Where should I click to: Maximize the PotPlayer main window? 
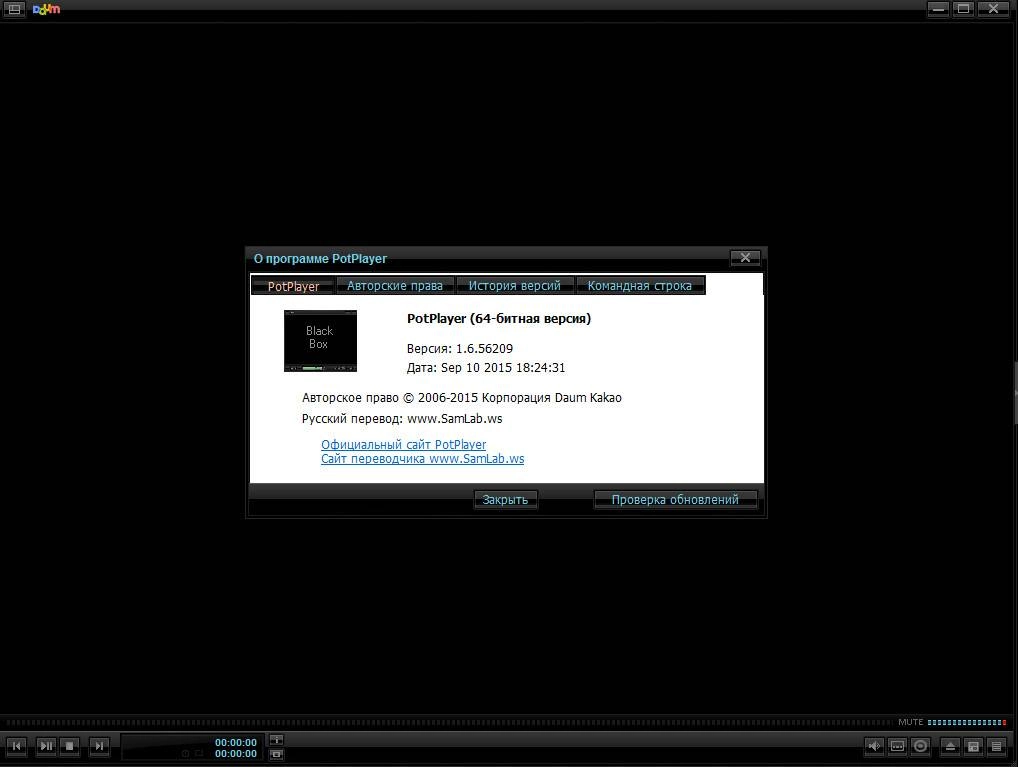[964, 9]
